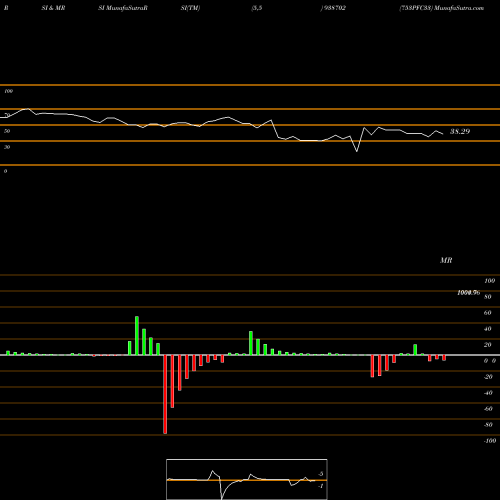Click the RSI value label 38.29
This screenshot has height=500, width=500.
(460, 131)
